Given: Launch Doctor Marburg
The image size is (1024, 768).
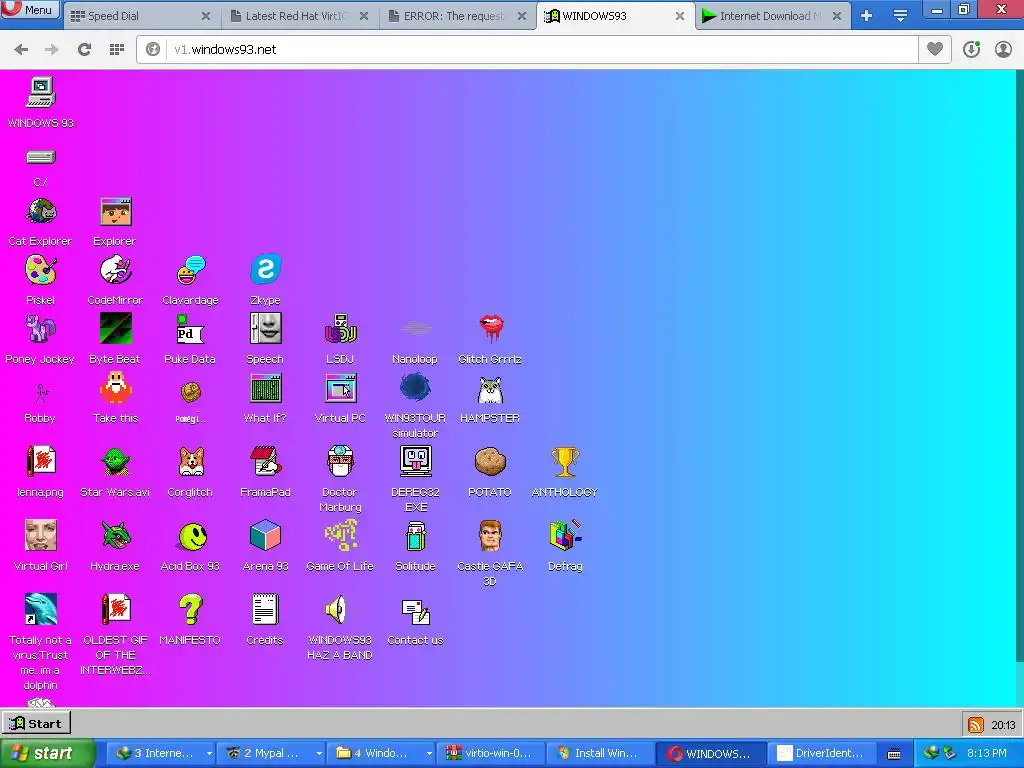Looking at the screenshot, I should pos(340,461).
